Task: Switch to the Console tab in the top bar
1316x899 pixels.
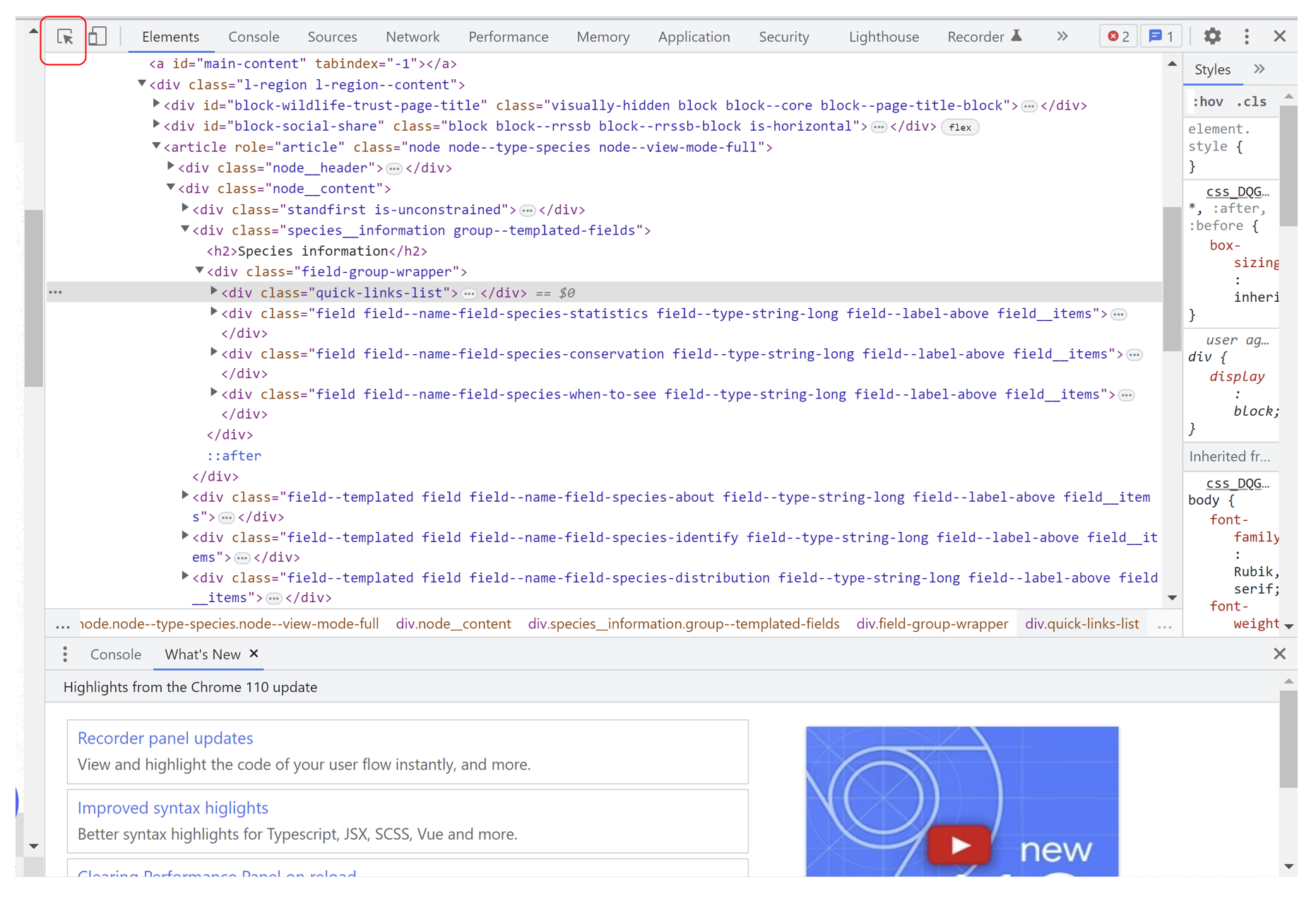Action: pyautogui.click(x=254, y=37)
